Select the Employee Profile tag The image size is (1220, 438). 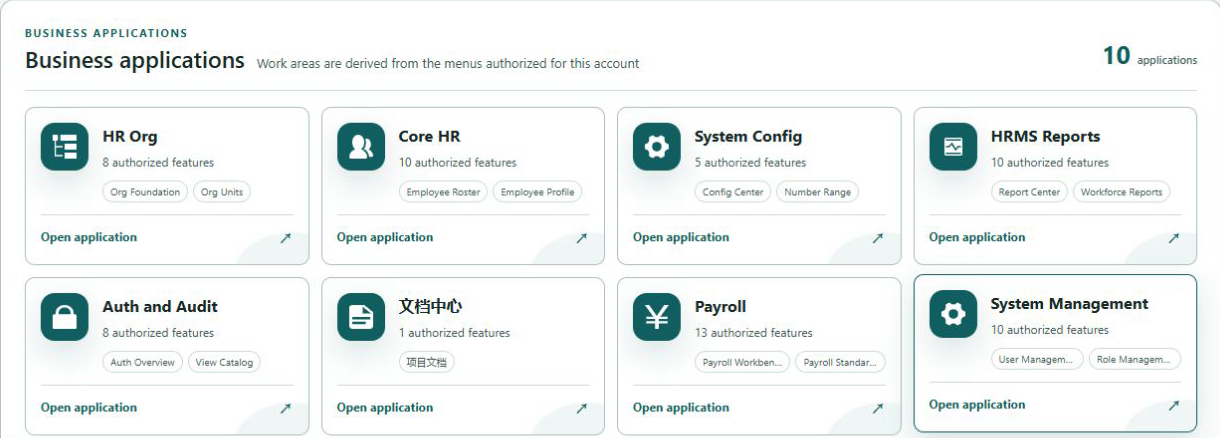pos(537,193)
